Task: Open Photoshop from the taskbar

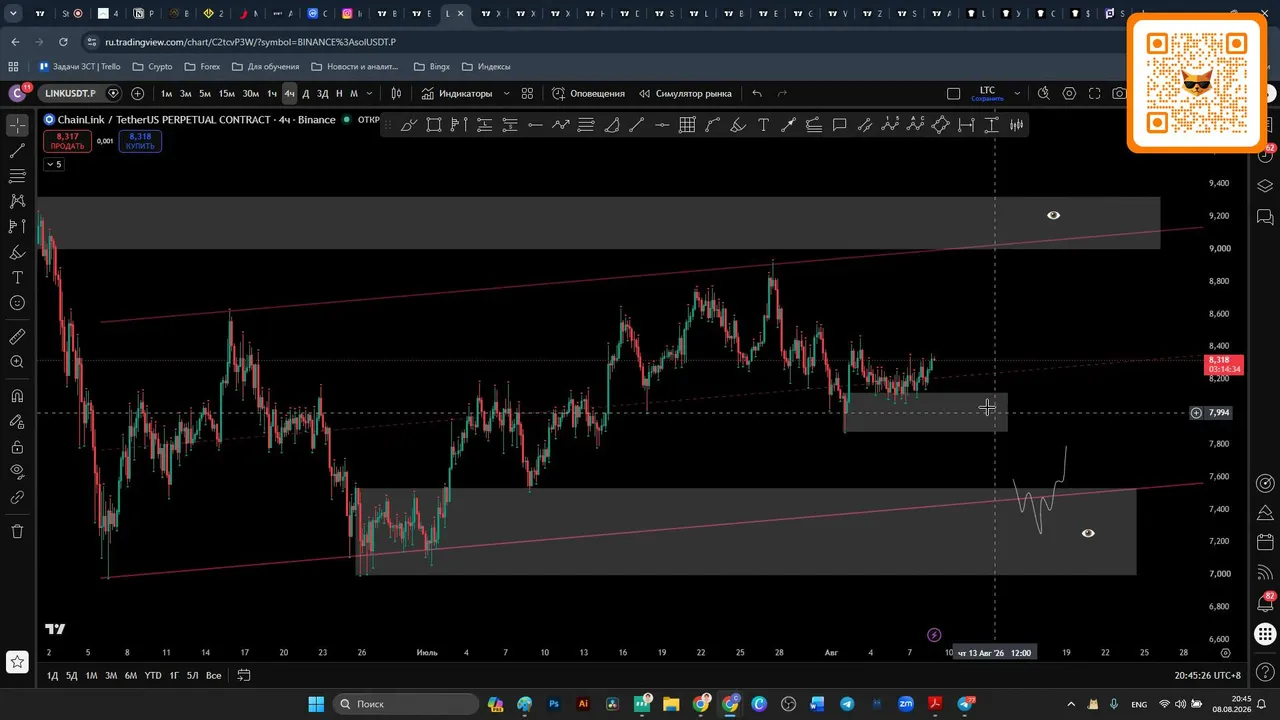Action: tap(554, 704)
